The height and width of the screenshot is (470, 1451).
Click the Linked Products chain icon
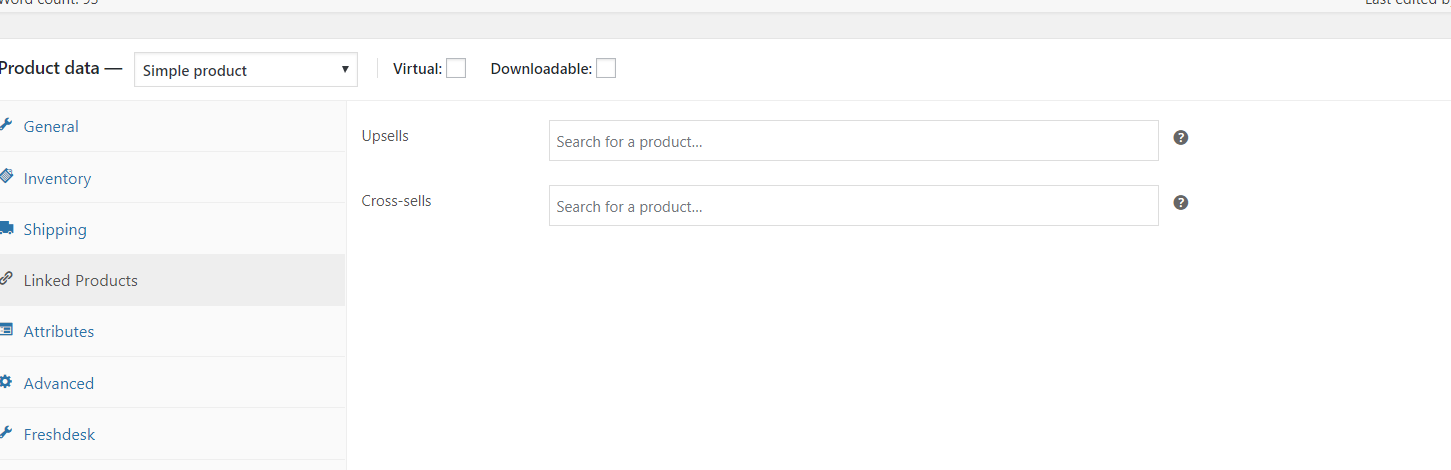[x=6, y=279]
